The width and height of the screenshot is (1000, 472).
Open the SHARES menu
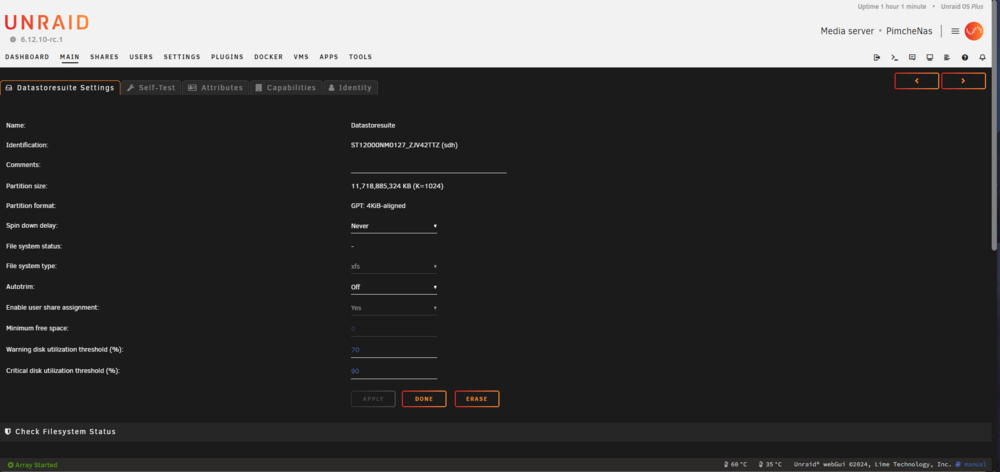pyautogui.click(x=104, y=57)
